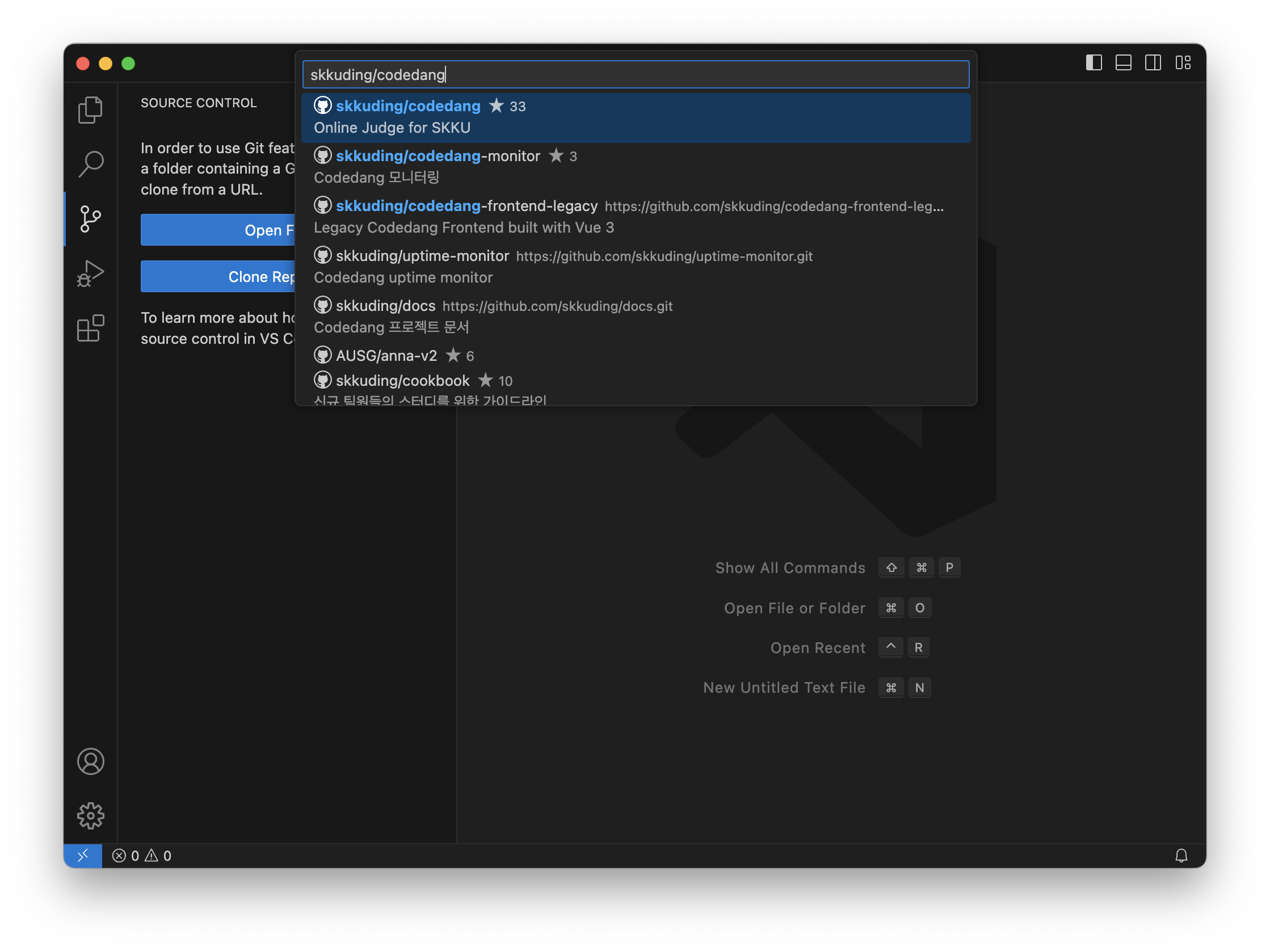This screenshot has width=1270, height=952.
Task: Choose skkuding/codedang-frontend-legacy from the list
Action: click(636, 217)
